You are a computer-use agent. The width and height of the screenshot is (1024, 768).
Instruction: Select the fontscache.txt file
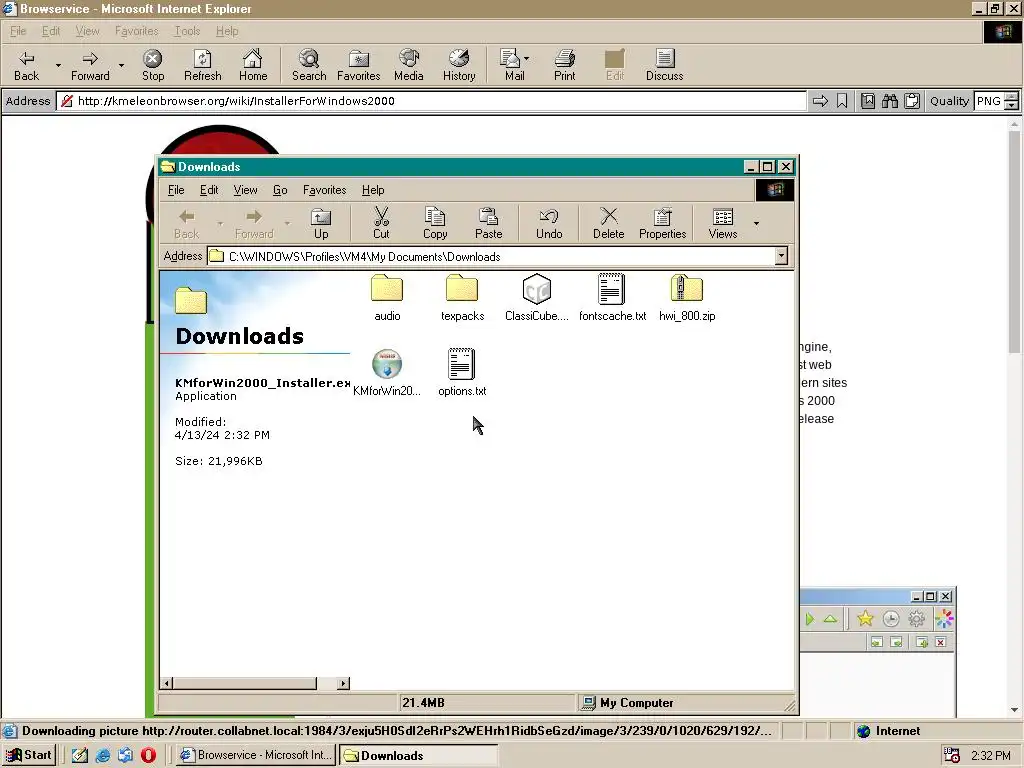click(612, 298)
